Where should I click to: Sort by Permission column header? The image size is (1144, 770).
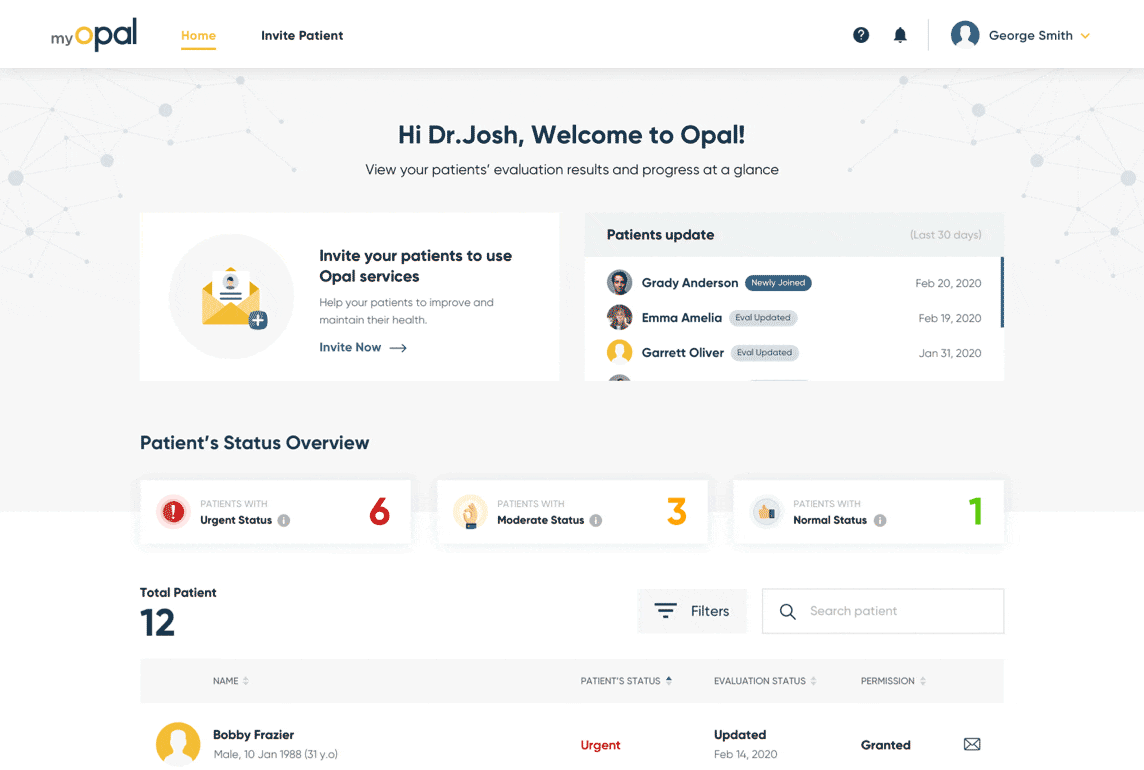[893, 681]
